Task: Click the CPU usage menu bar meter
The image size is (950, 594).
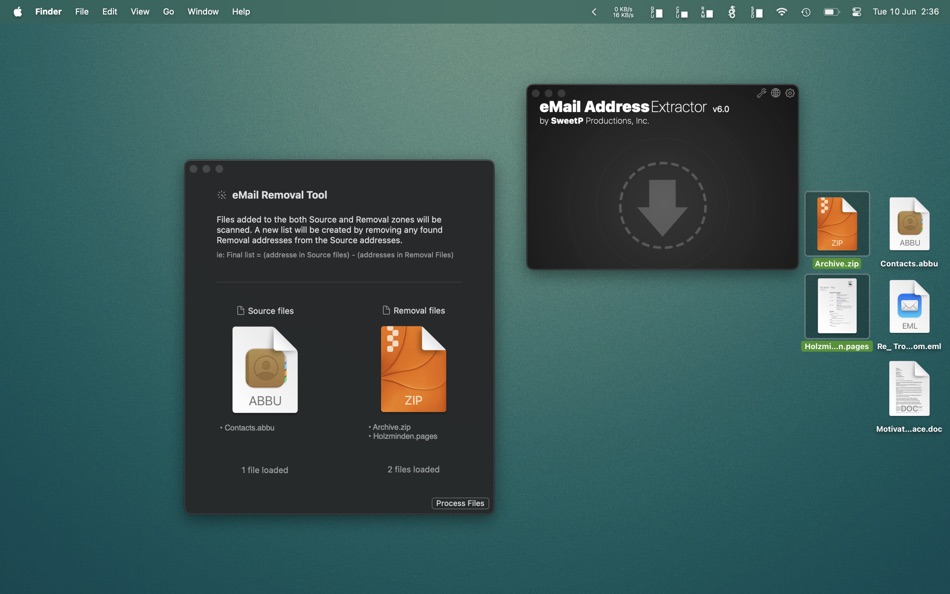Action: [682, 12]
